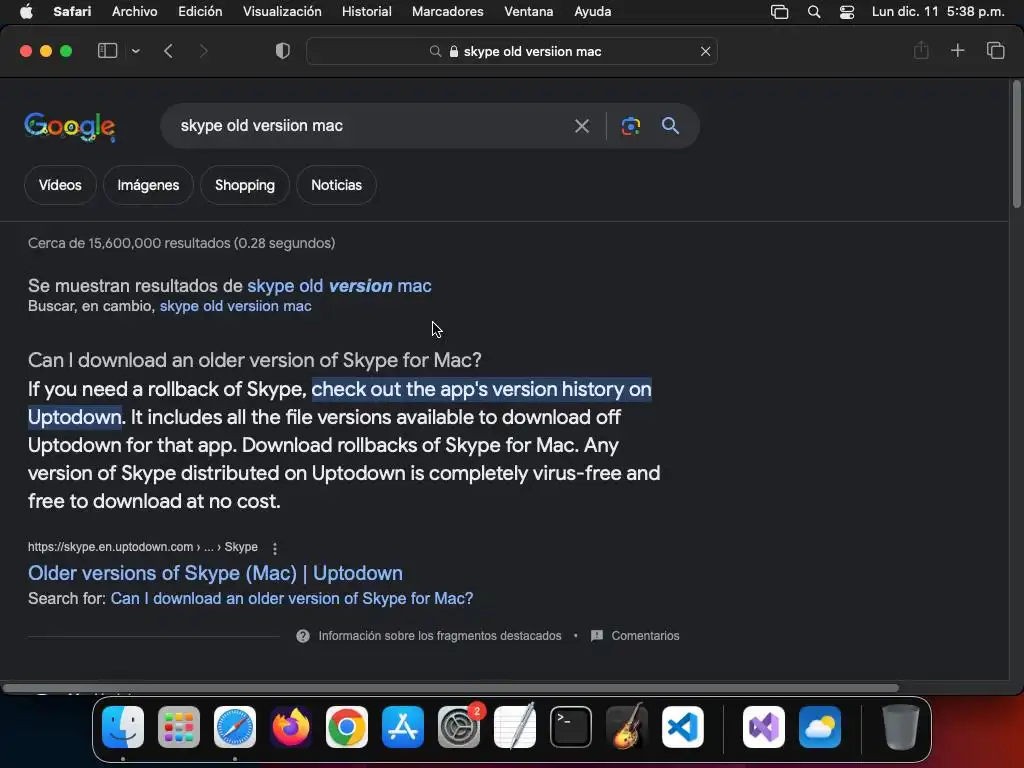Switch to the Noticias filter tab
The height and width of the screenshot is (768, 1024).
click(336, 185)
